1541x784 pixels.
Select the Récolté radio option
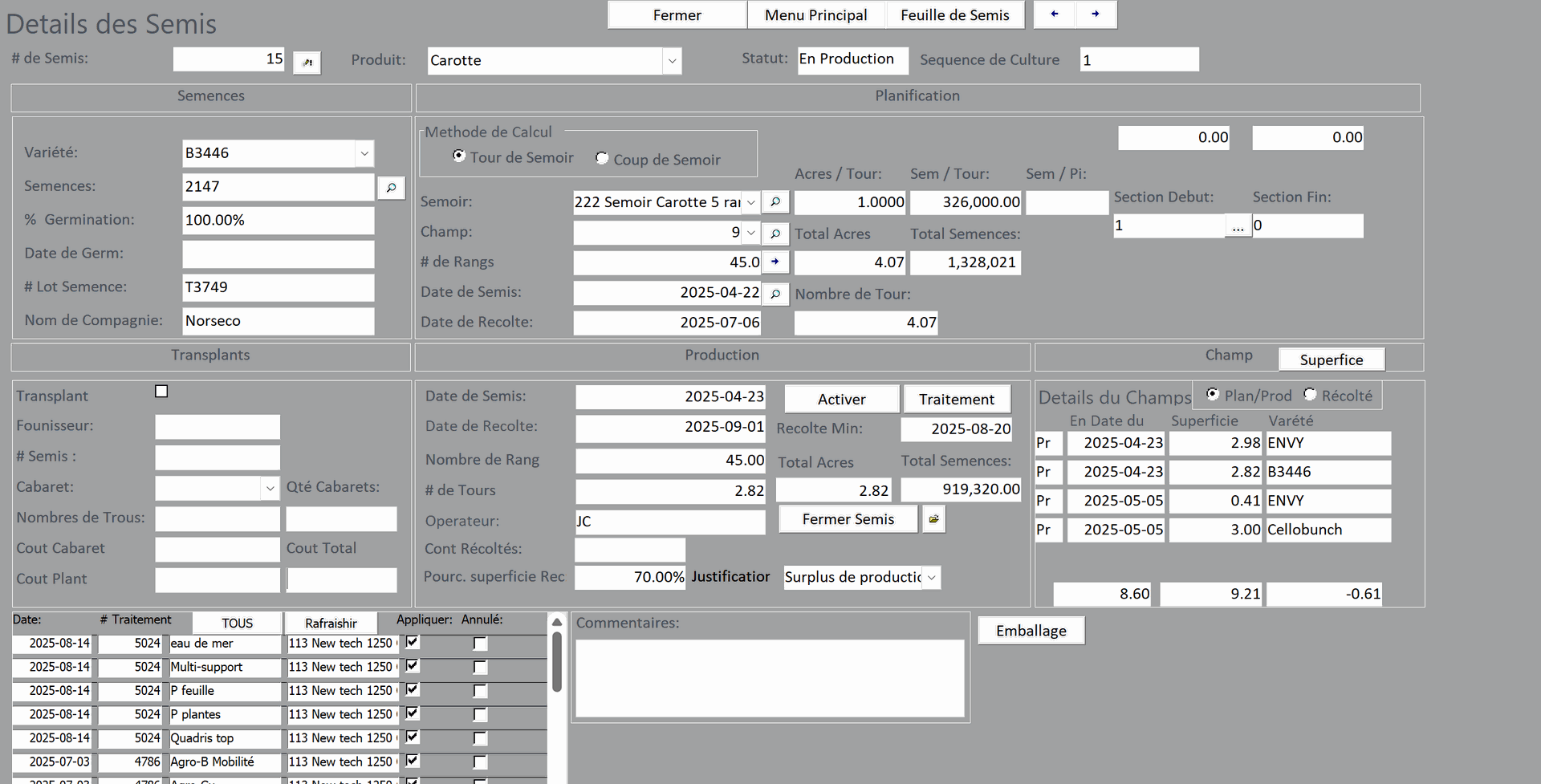point(1310,394)
